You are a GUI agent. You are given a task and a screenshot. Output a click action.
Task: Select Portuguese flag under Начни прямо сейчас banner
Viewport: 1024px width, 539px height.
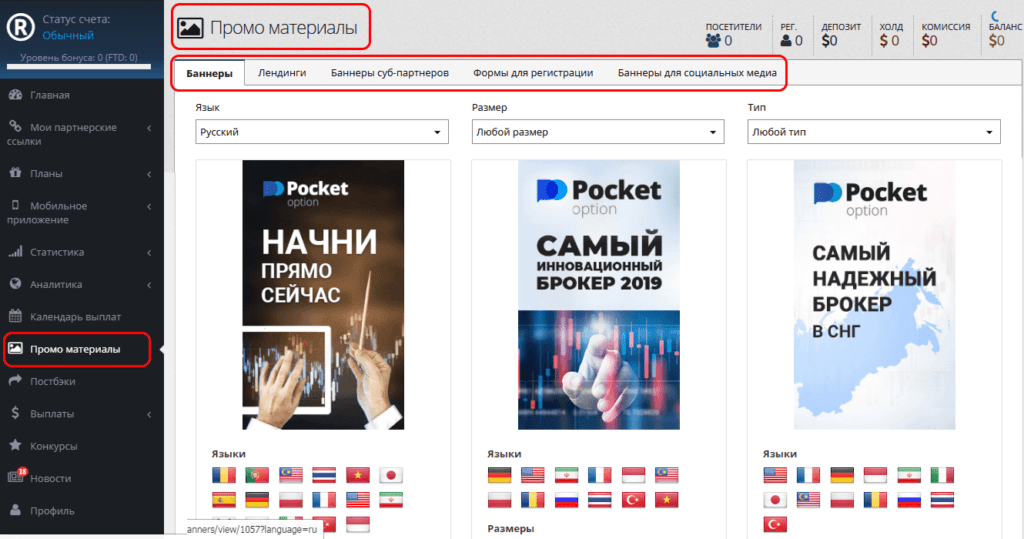pyautogui.click(x=257, y=475)
